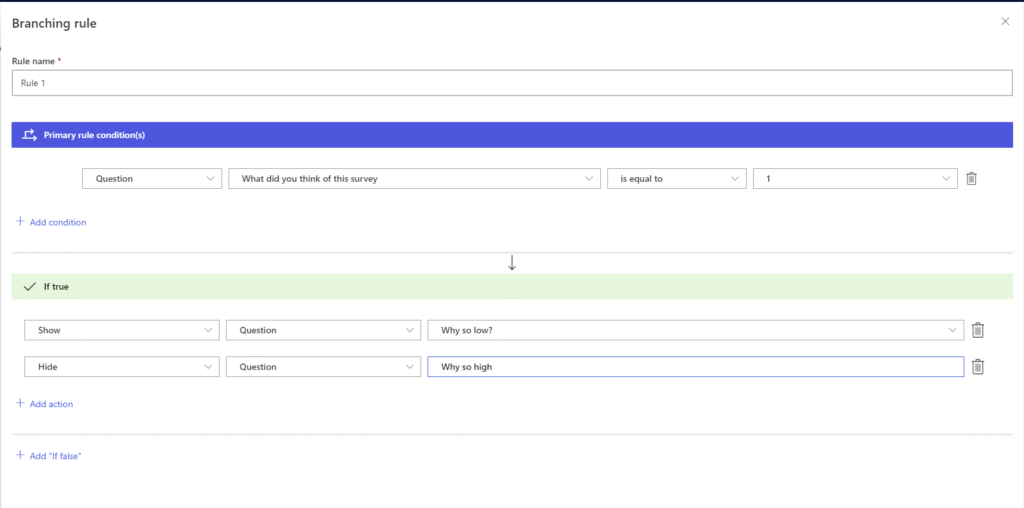Click the Primary rule condition(s) header
Image resolution: width=1024 pixels, height=508 pixels.
512,135
